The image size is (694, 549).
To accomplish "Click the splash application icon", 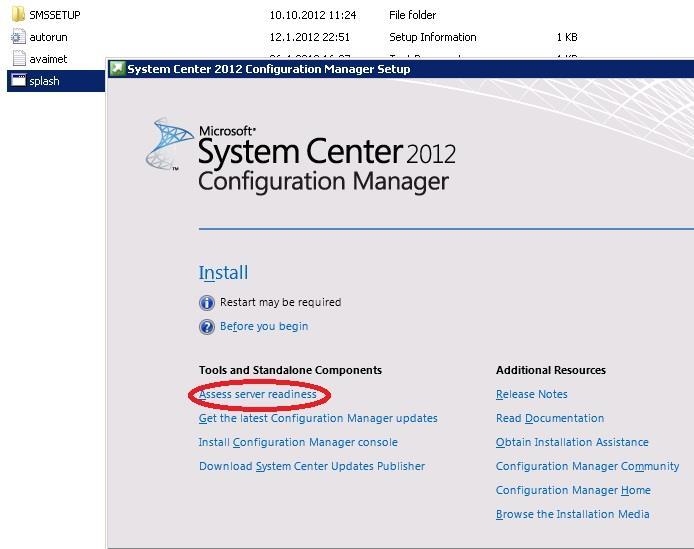I will 18,81.
